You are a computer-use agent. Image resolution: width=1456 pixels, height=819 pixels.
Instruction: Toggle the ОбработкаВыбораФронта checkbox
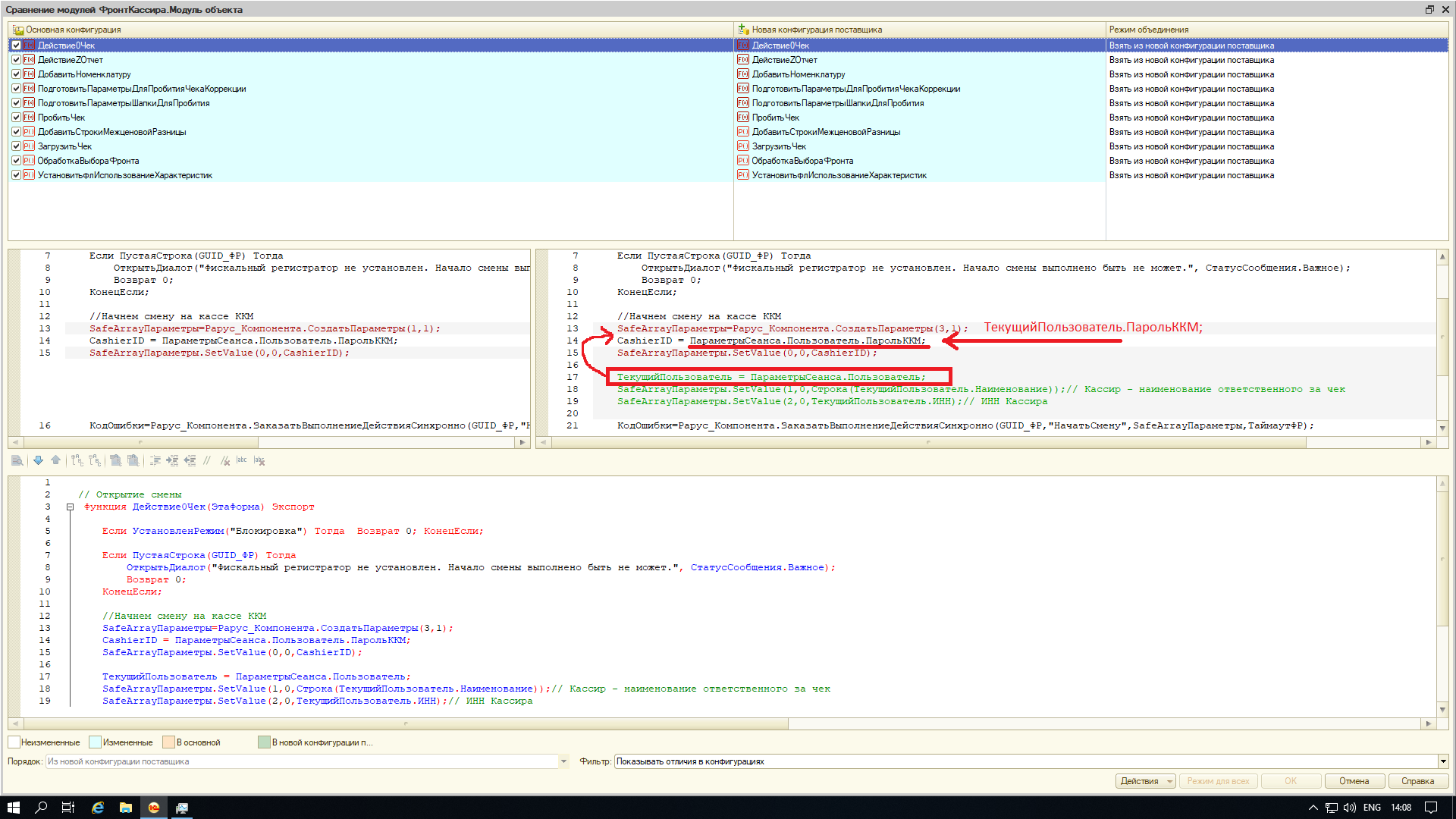(x=16, y=161)
